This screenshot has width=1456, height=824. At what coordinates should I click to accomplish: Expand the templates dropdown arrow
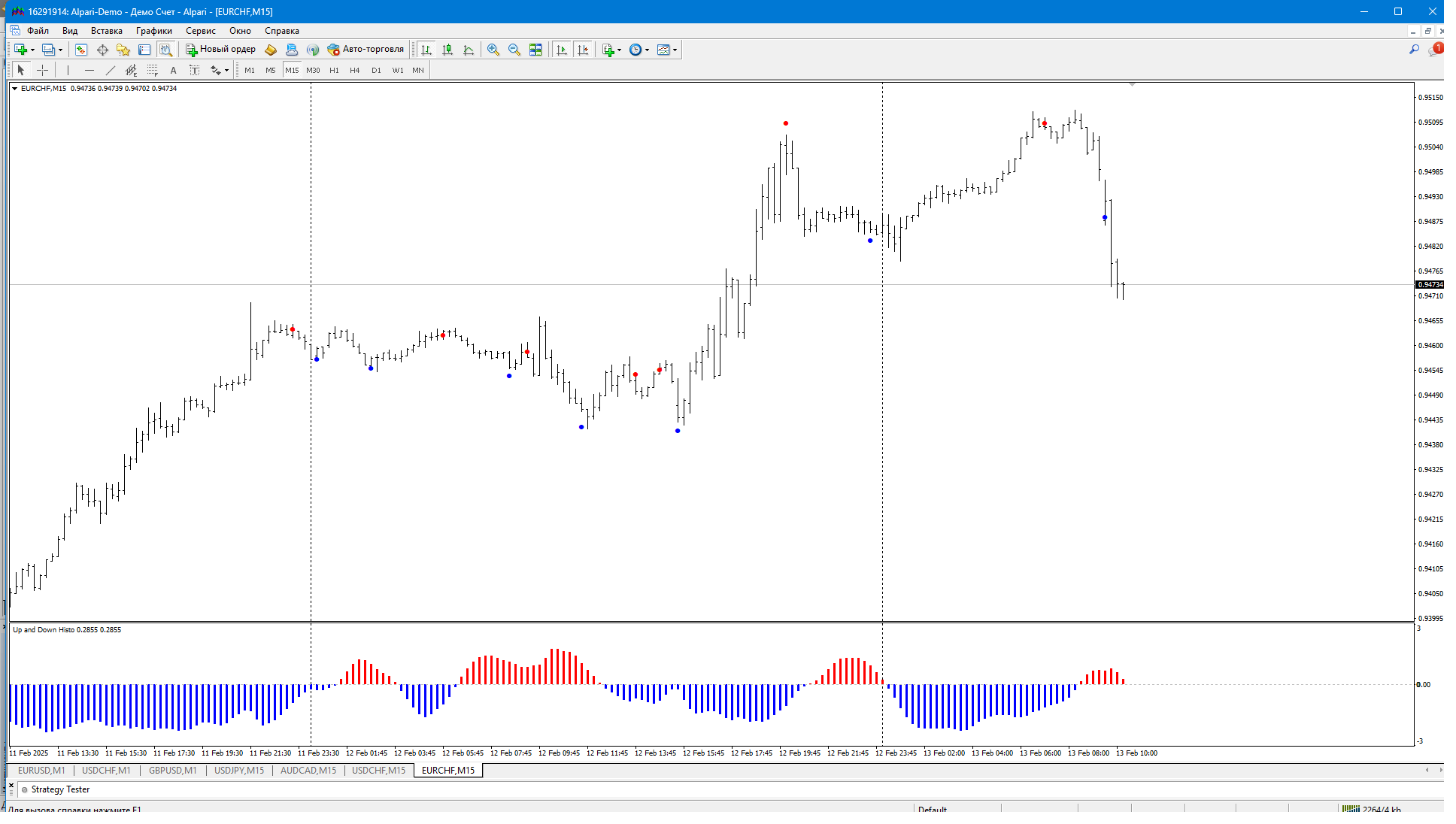click(675, 50)
